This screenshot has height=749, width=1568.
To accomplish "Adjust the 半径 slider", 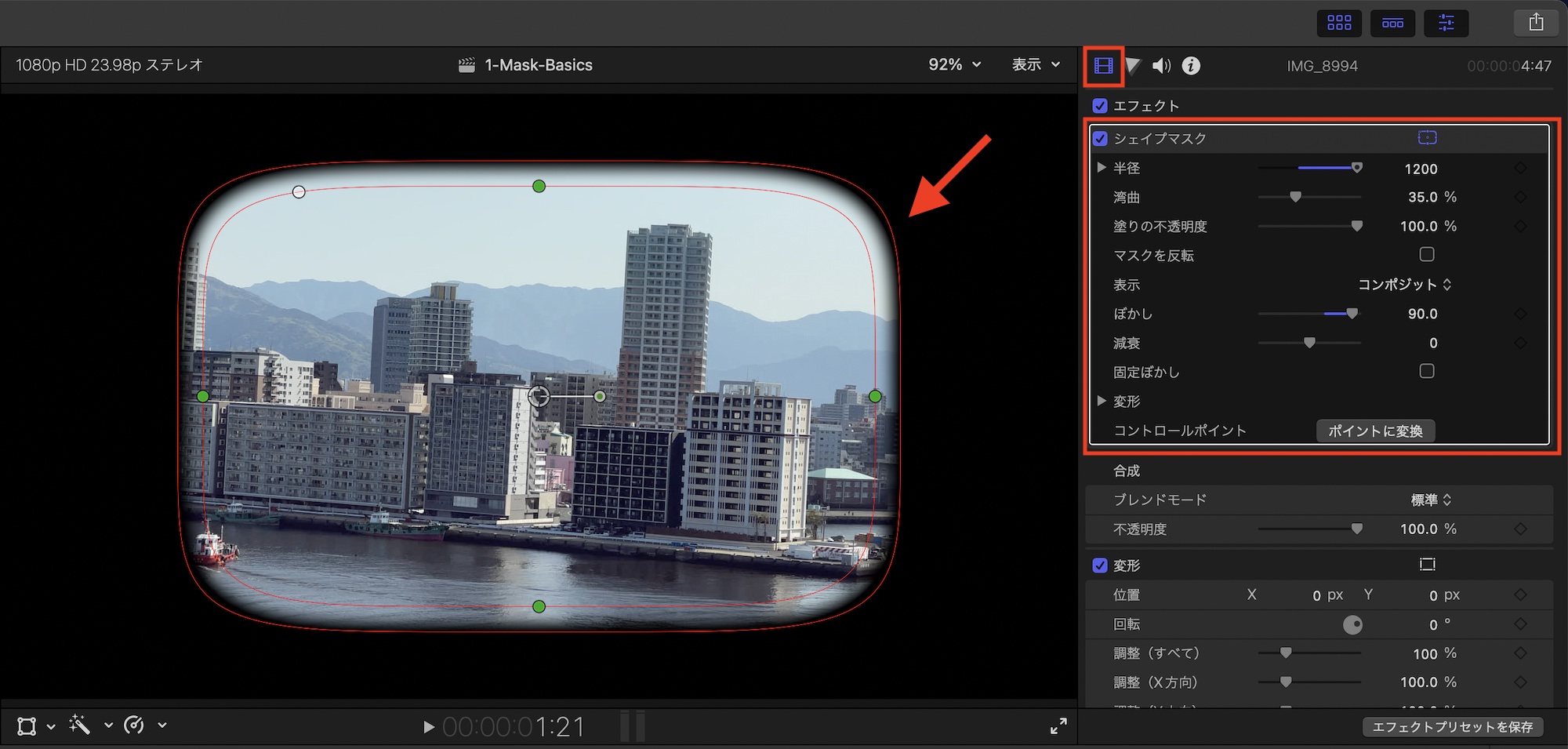I will (x=1309, y=168).
